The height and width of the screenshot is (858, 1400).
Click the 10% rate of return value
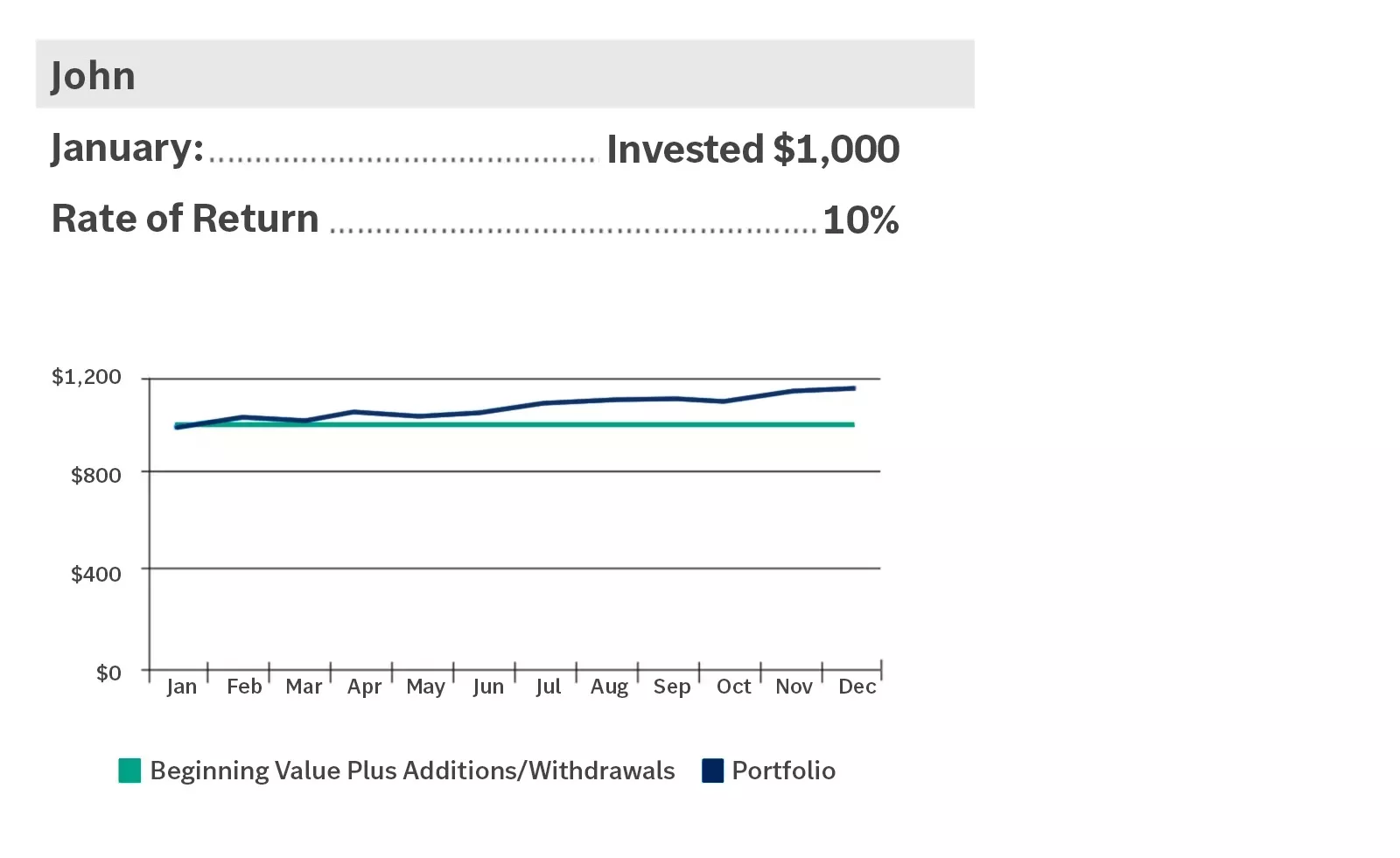860,220
